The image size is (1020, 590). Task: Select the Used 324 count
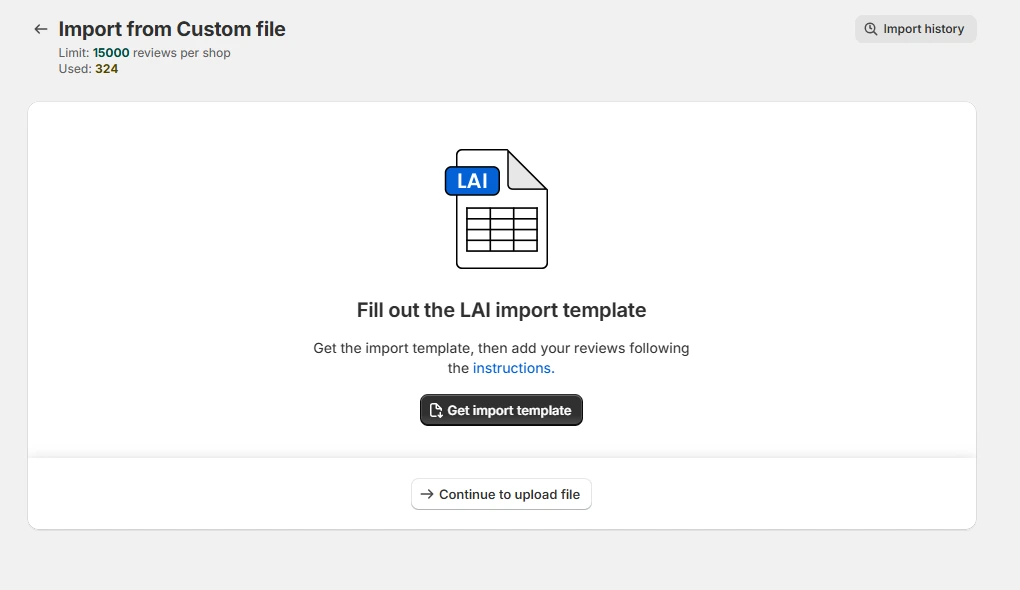(107, 69)
